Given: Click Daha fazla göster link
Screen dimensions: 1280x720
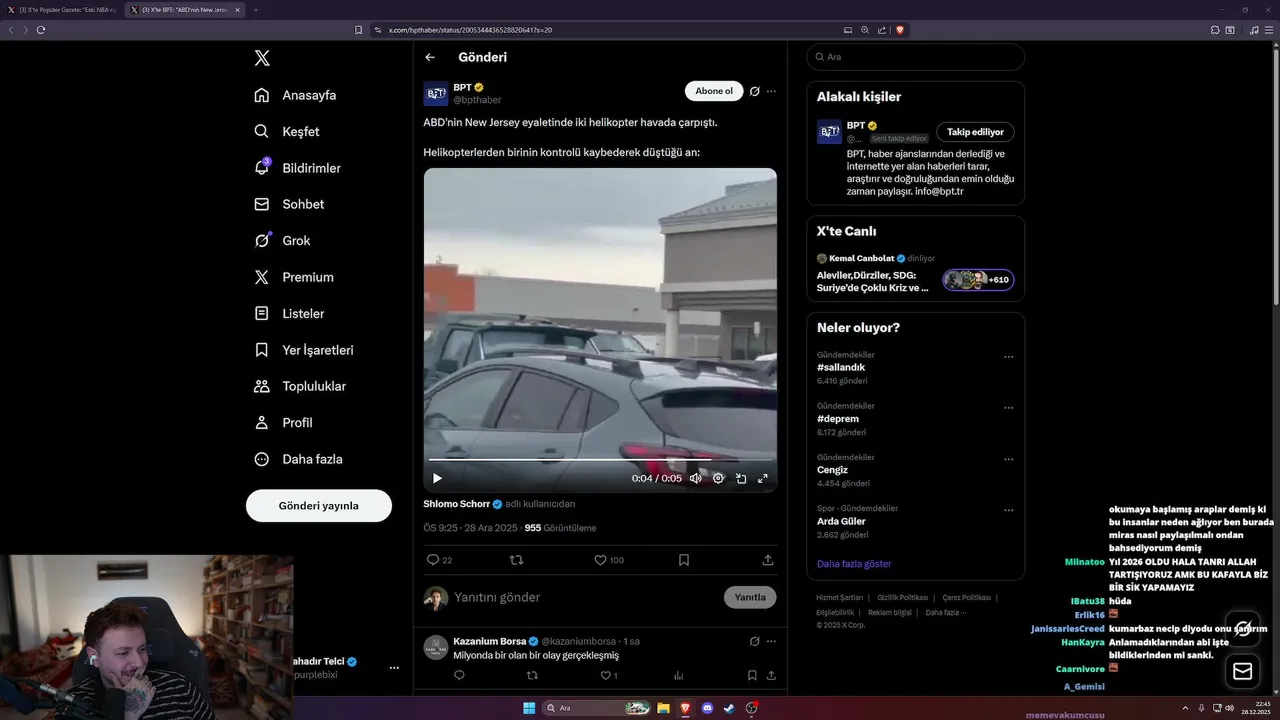Looking at the screenshot, I should tap(854, 564).
